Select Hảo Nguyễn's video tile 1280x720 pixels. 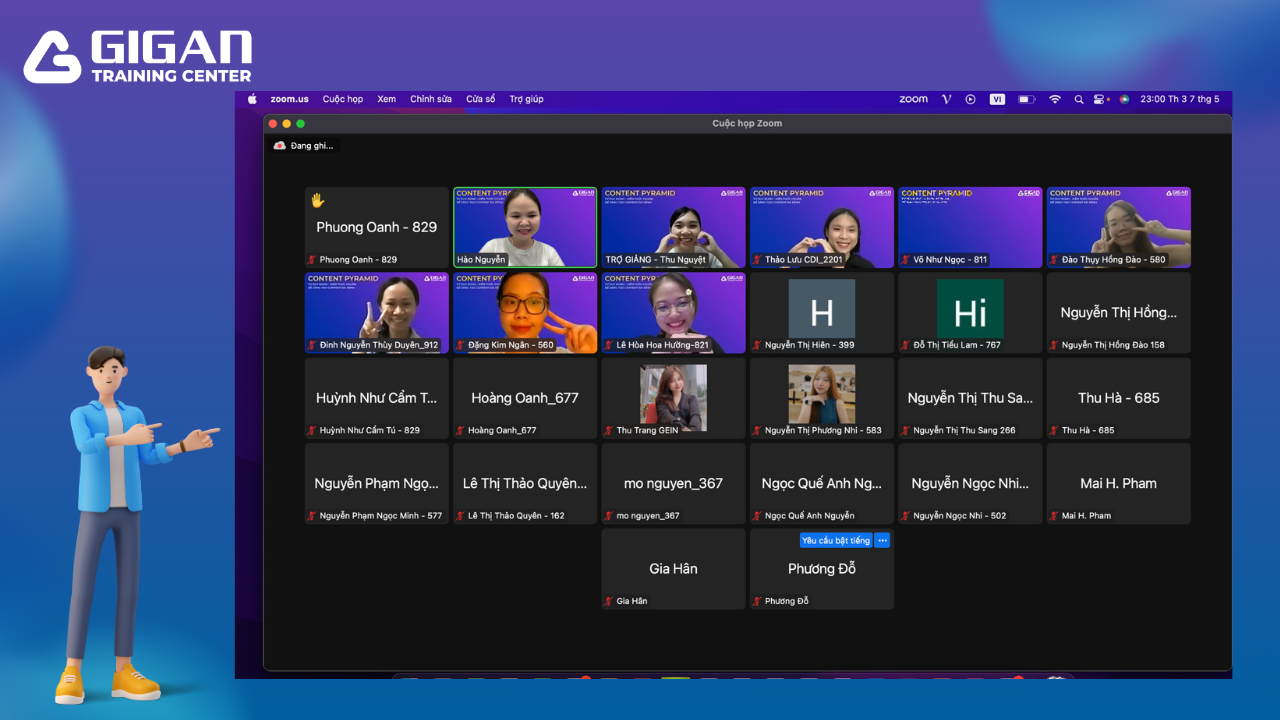click(525, 227)
